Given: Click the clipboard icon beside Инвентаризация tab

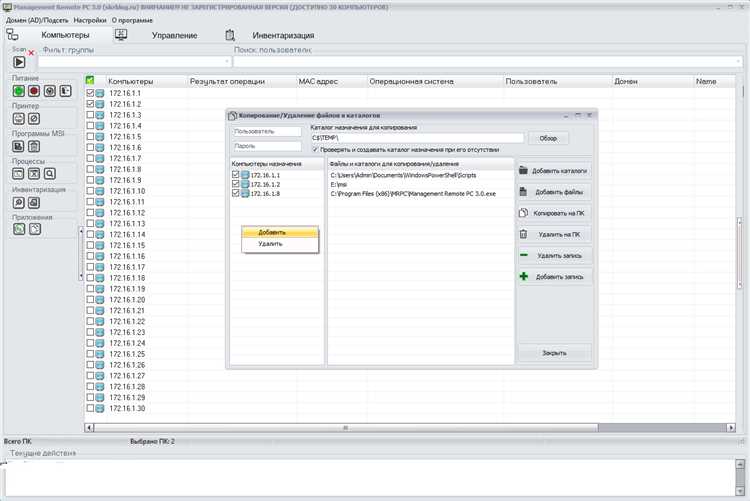Looking at the screenshot, I should [x=230, y=35].
